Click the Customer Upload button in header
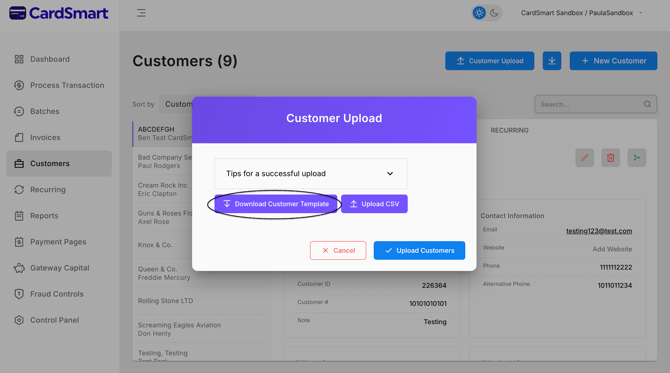 (x=489, y=61)
